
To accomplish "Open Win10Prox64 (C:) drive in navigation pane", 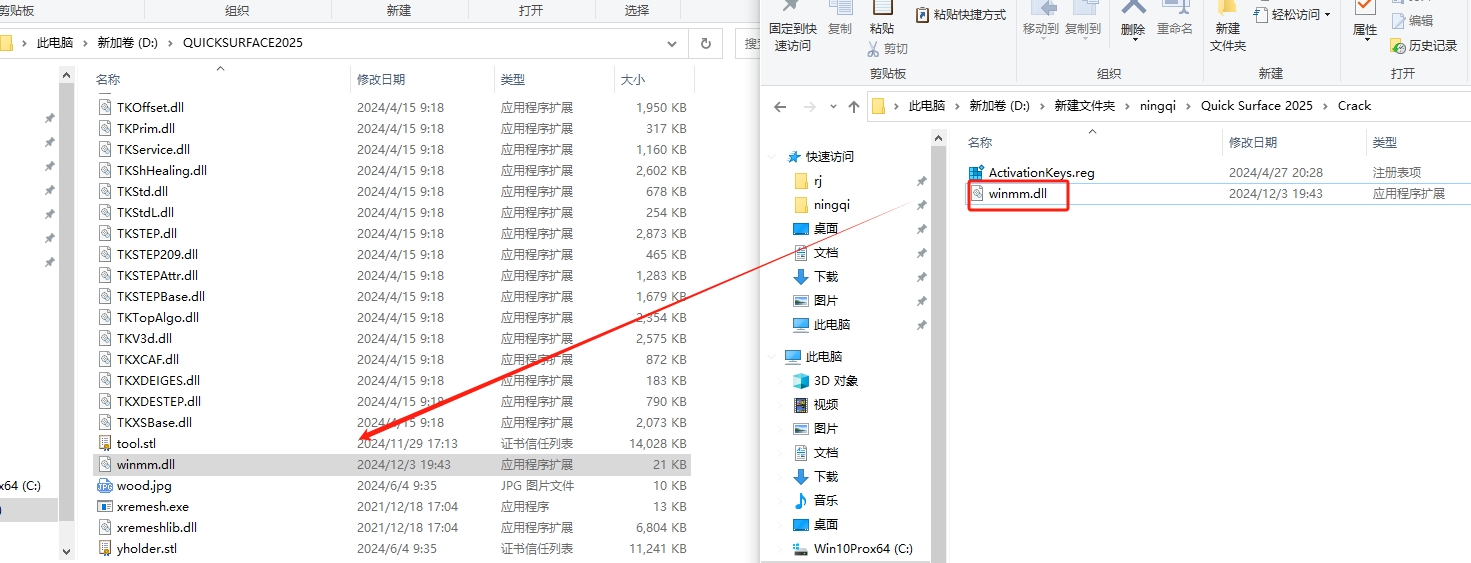I will tap(852, 549).
